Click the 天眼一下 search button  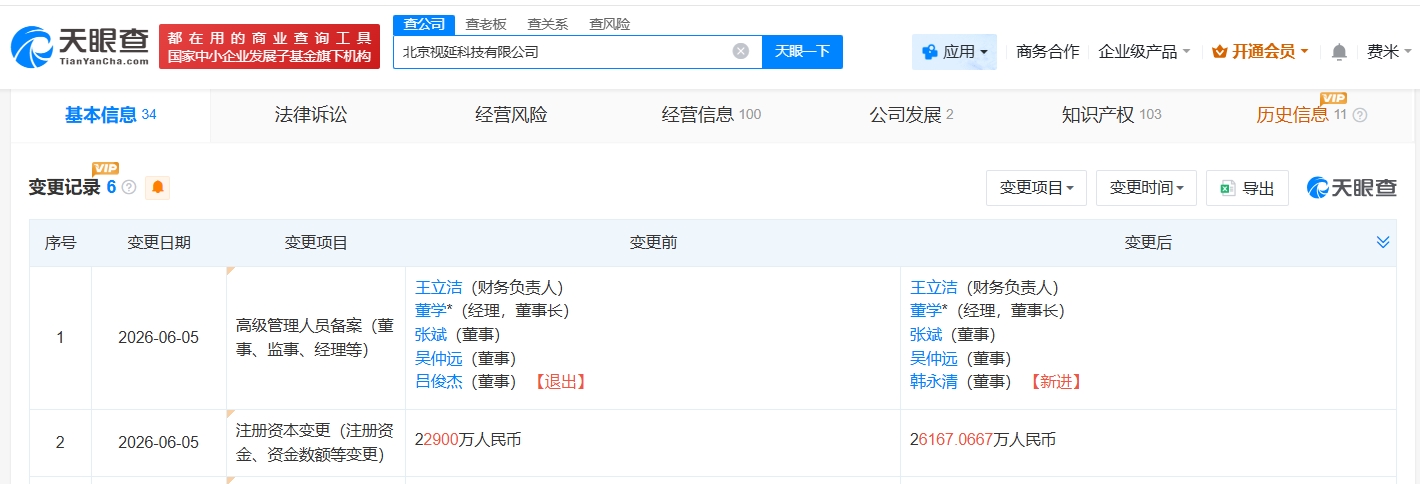pyautogui.click(x=802, y=51)
